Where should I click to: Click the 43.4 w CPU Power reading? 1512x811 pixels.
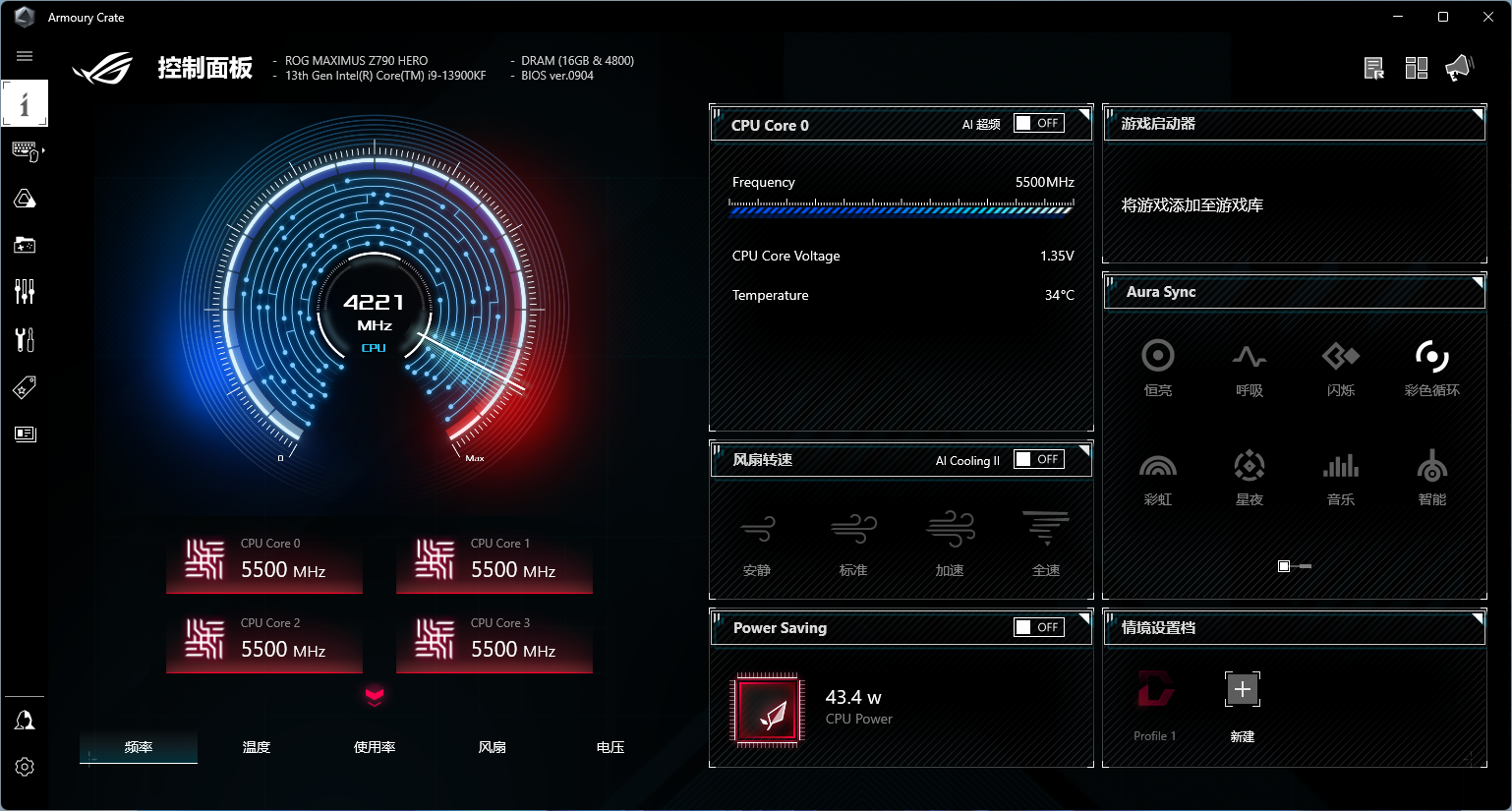pos(853,697)
